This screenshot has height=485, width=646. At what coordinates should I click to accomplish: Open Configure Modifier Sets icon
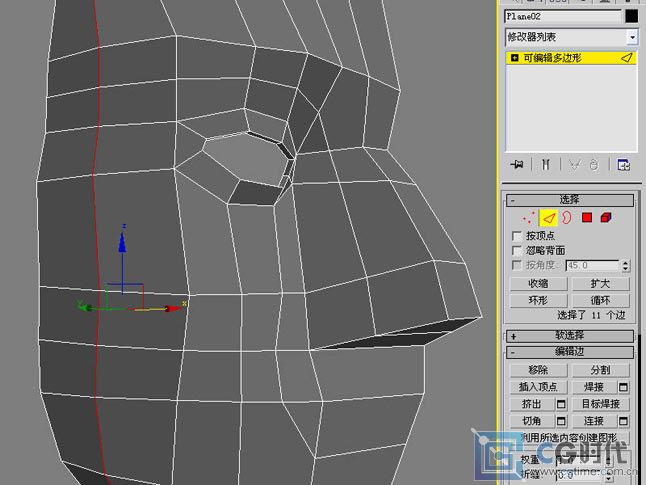pyautogui.click(x=623, y=164)
